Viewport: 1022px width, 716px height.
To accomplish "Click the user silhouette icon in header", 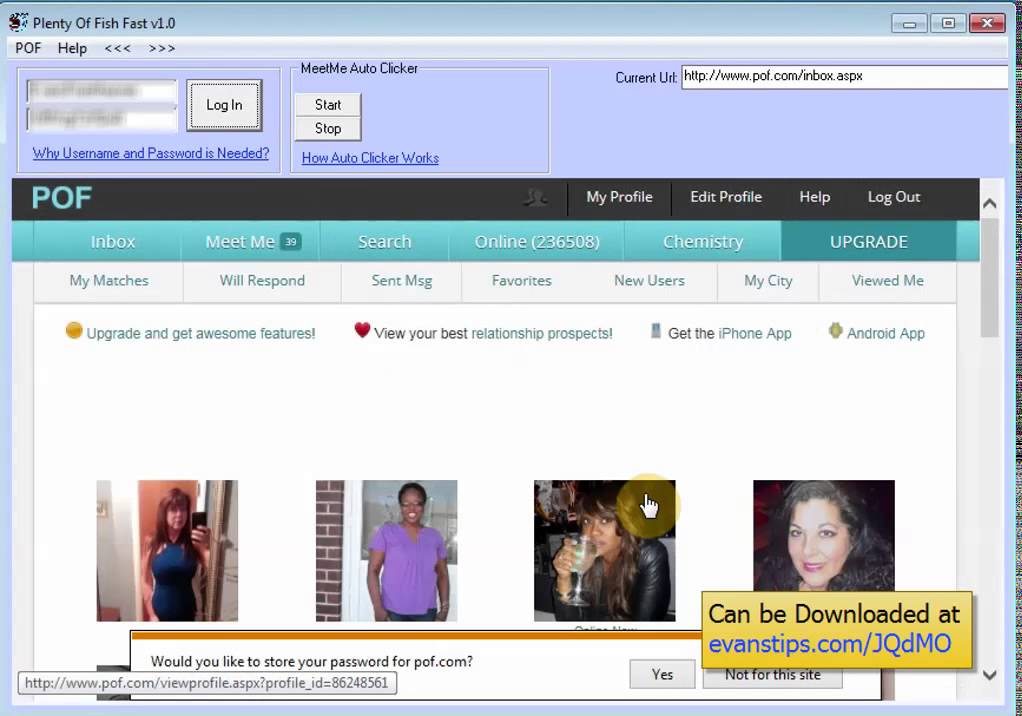I will [x=535, y=197].
